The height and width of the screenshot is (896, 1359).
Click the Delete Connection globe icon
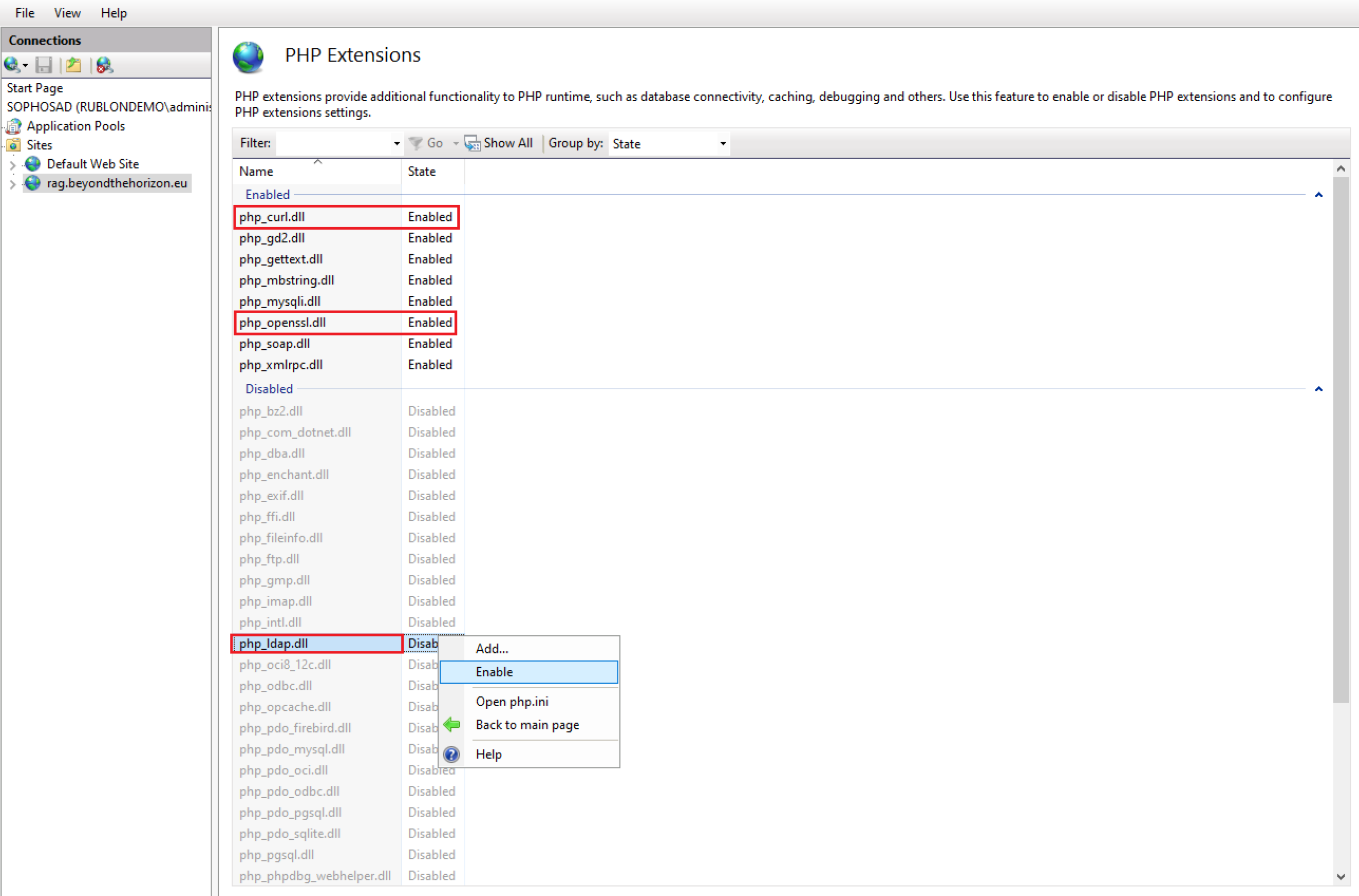pos(104,65)
